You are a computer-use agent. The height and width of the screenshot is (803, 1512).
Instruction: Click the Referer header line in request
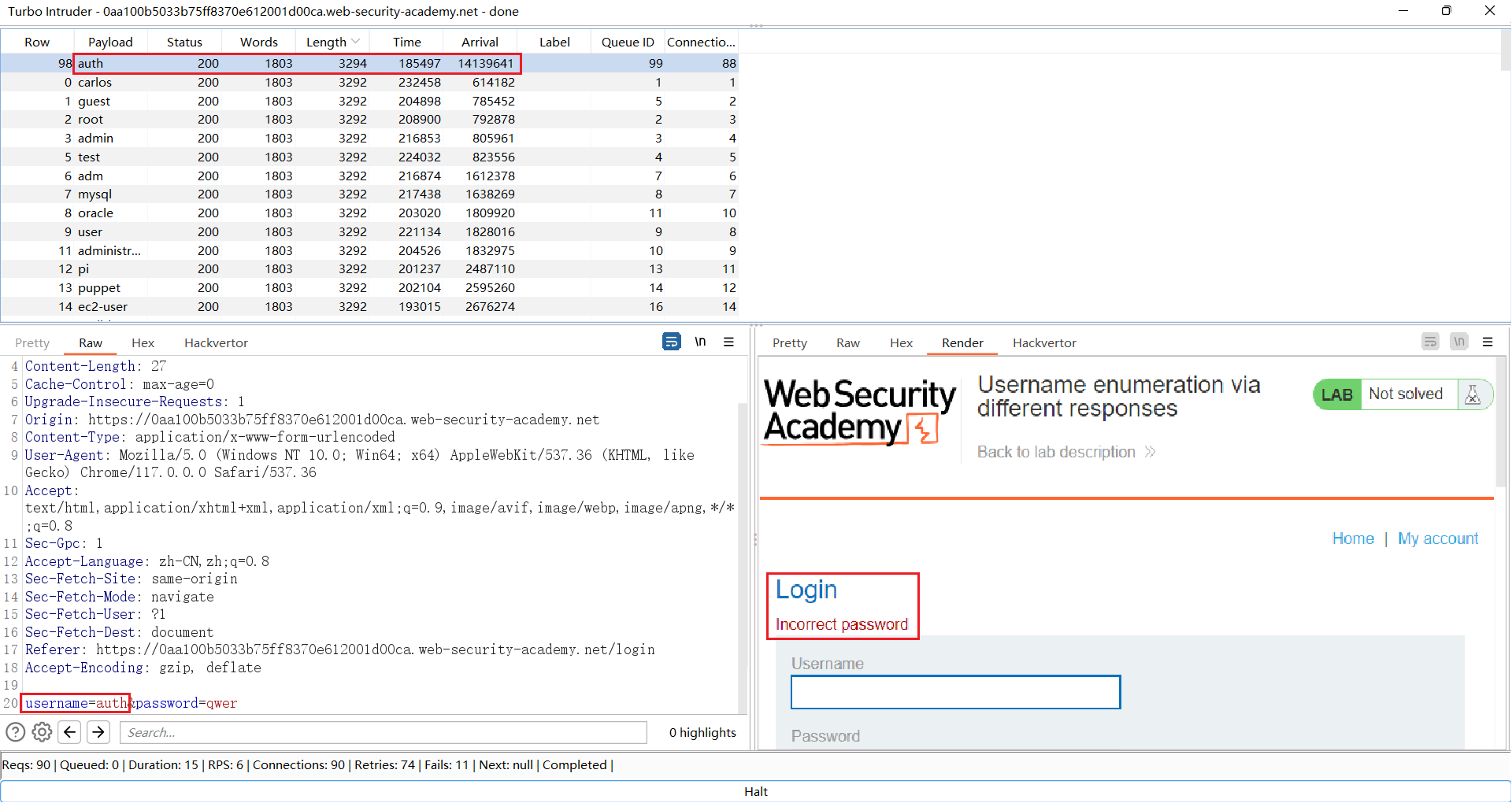340,649
